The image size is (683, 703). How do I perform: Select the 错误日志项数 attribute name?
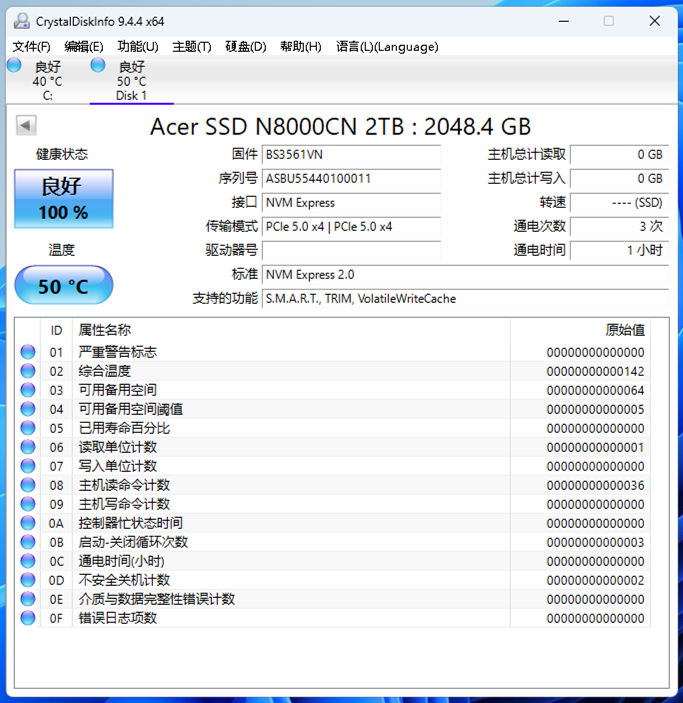pos(117,618)
